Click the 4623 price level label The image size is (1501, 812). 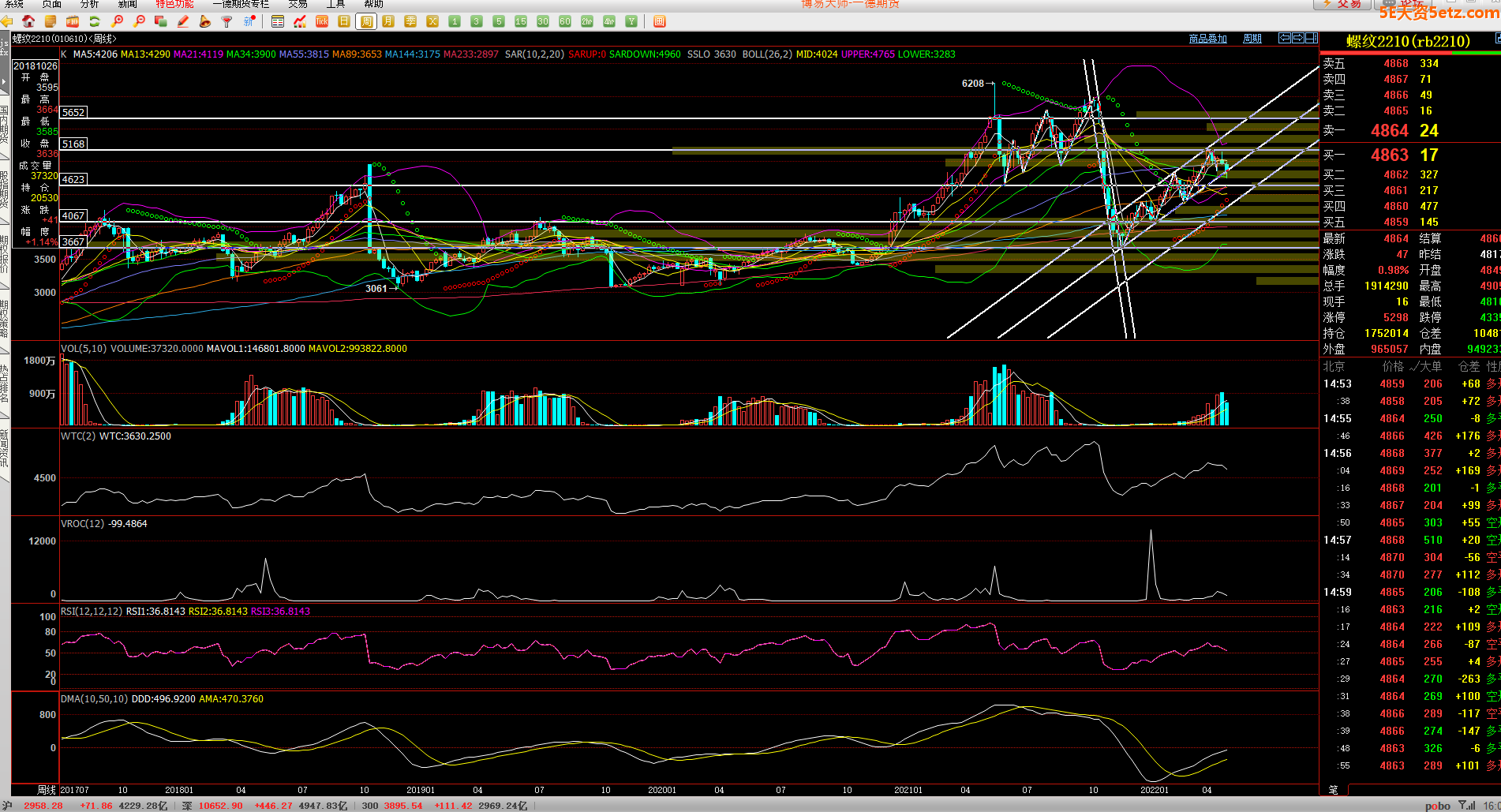(73, 179)
